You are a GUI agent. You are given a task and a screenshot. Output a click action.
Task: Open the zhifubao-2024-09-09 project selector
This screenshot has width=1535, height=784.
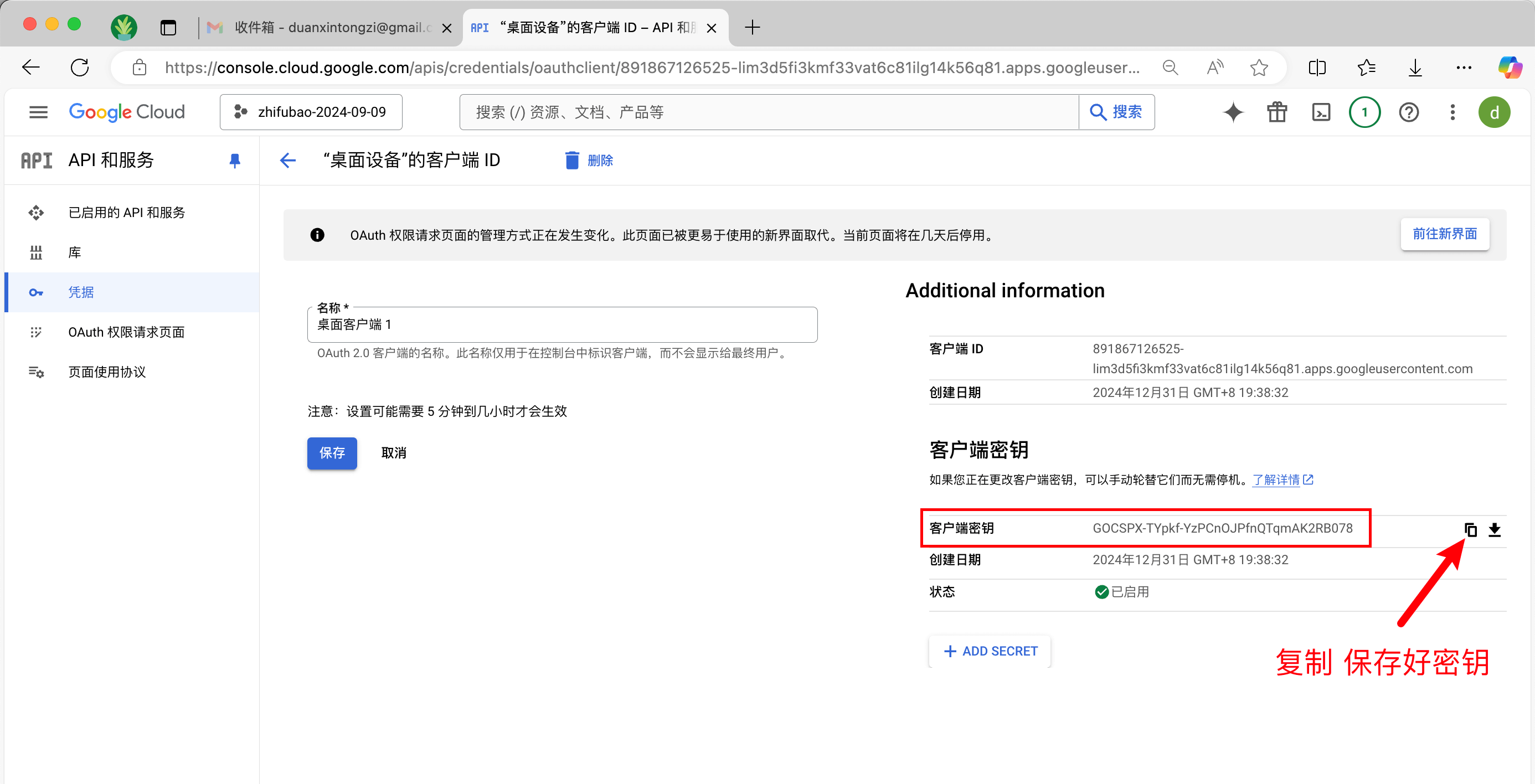click(311, 112)
